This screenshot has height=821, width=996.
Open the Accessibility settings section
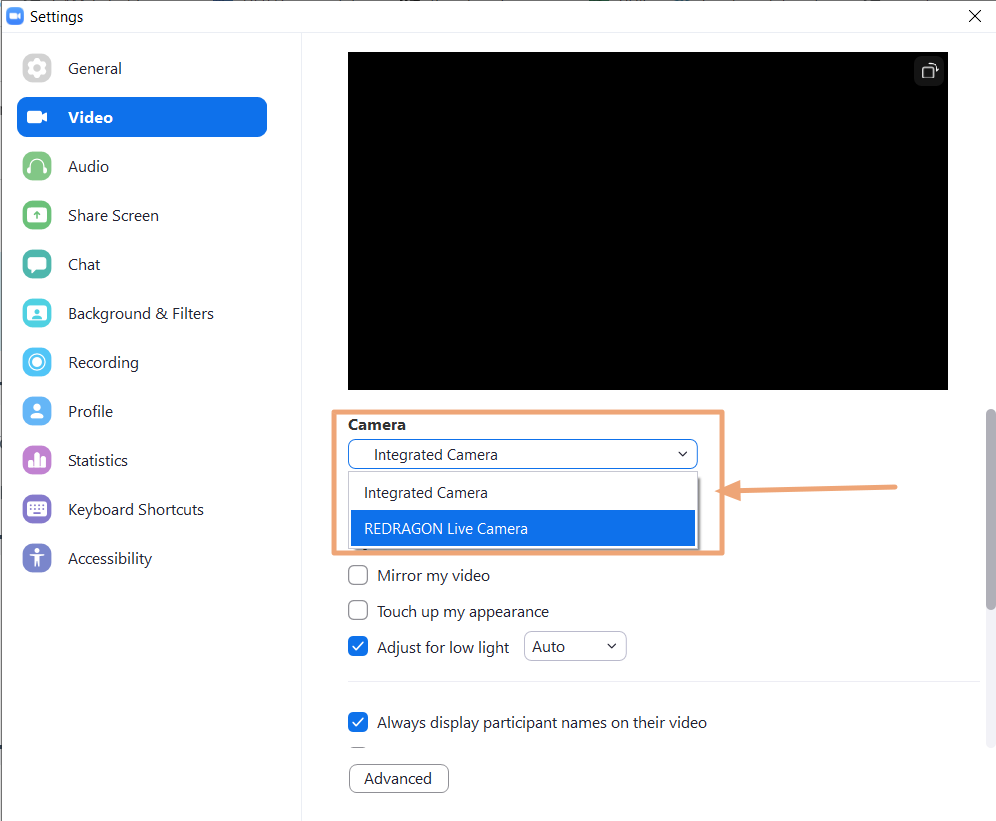(110, 558)
